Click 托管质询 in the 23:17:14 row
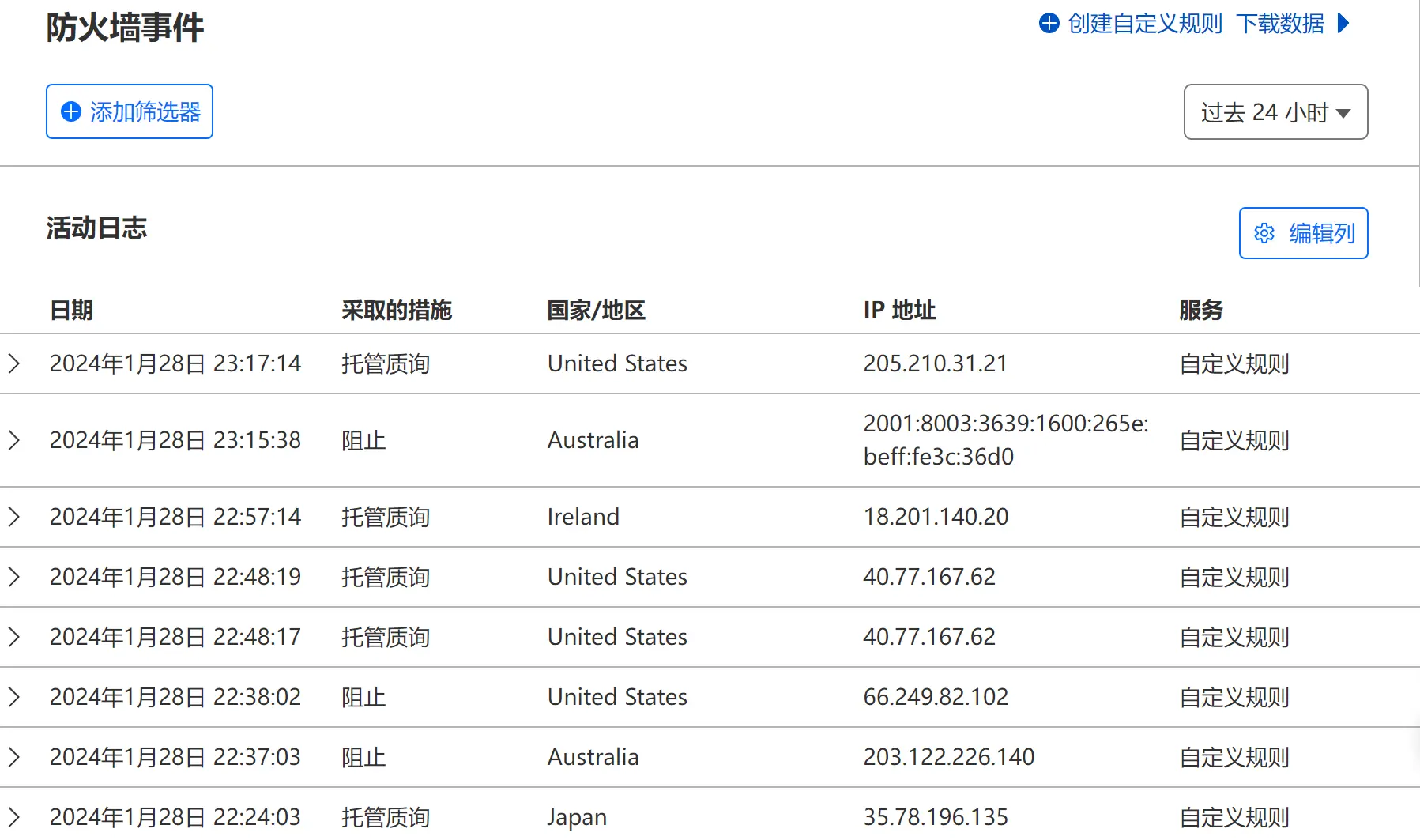Image resolution: width=1420 pixels, height=840 pixels. 386,363
